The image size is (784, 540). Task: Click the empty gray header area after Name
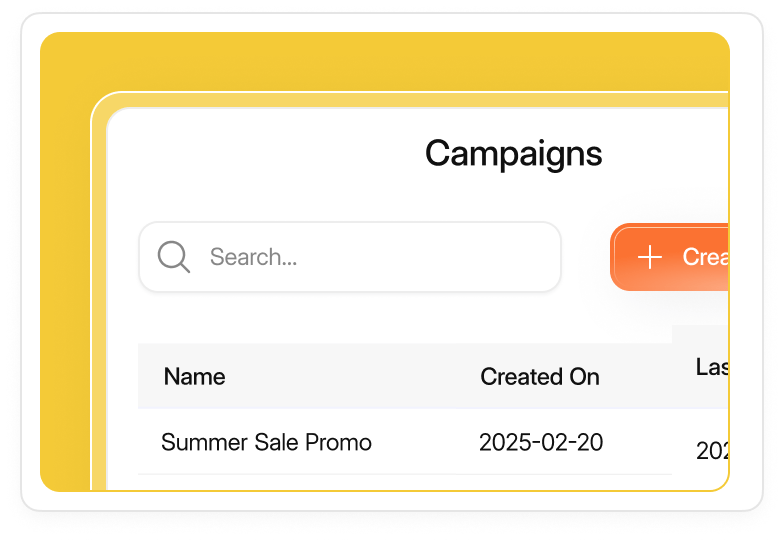[340, 377]
